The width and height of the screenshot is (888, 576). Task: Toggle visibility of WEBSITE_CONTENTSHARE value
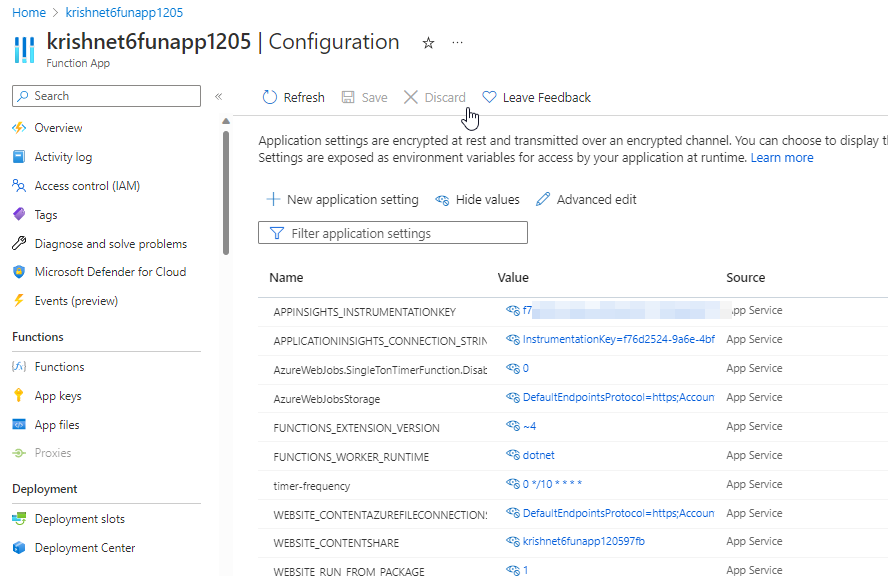click(x=513, y=541)
